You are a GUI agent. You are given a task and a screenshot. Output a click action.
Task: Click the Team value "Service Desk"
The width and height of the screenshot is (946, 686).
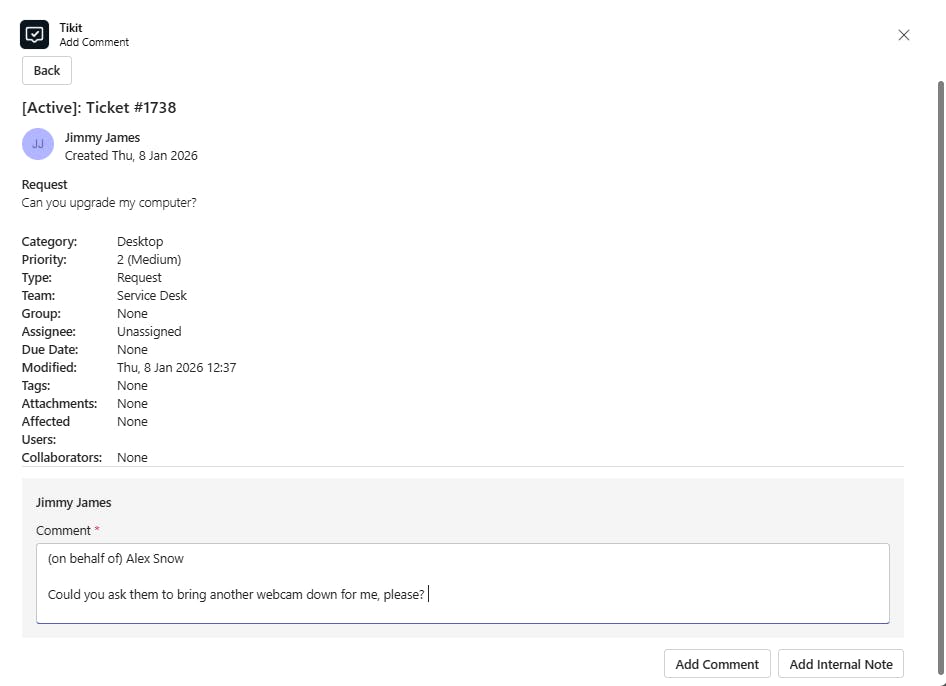pyautogui.click(x=152, y=296)
